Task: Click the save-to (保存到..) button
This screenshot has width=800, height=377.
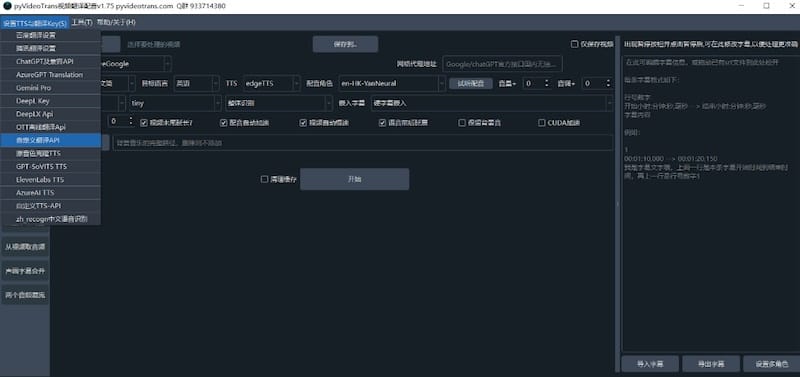Action: [x=345, y=44]
